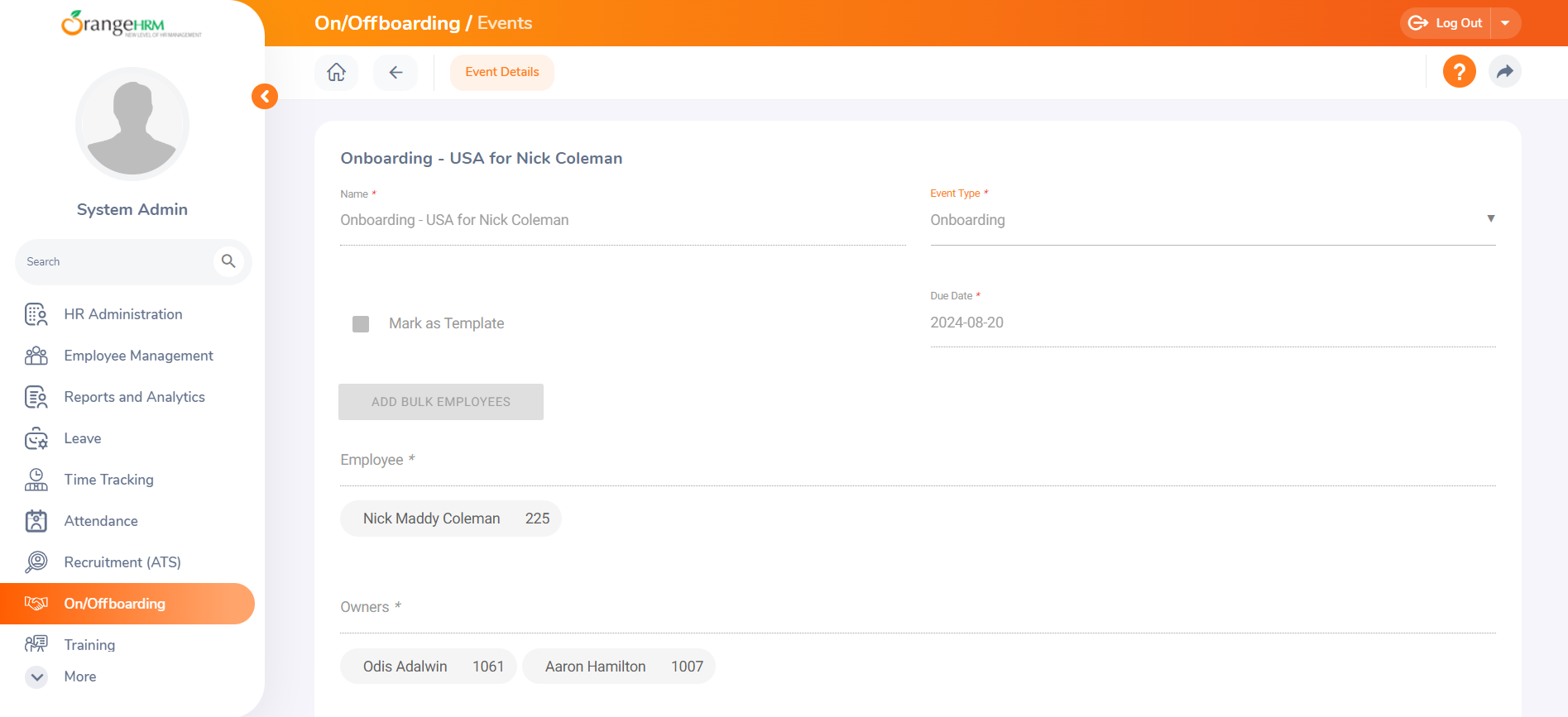Click the ADD BULK EMPLOYEES button
This screenshot has width=1568, height=717.
point(441,402)
